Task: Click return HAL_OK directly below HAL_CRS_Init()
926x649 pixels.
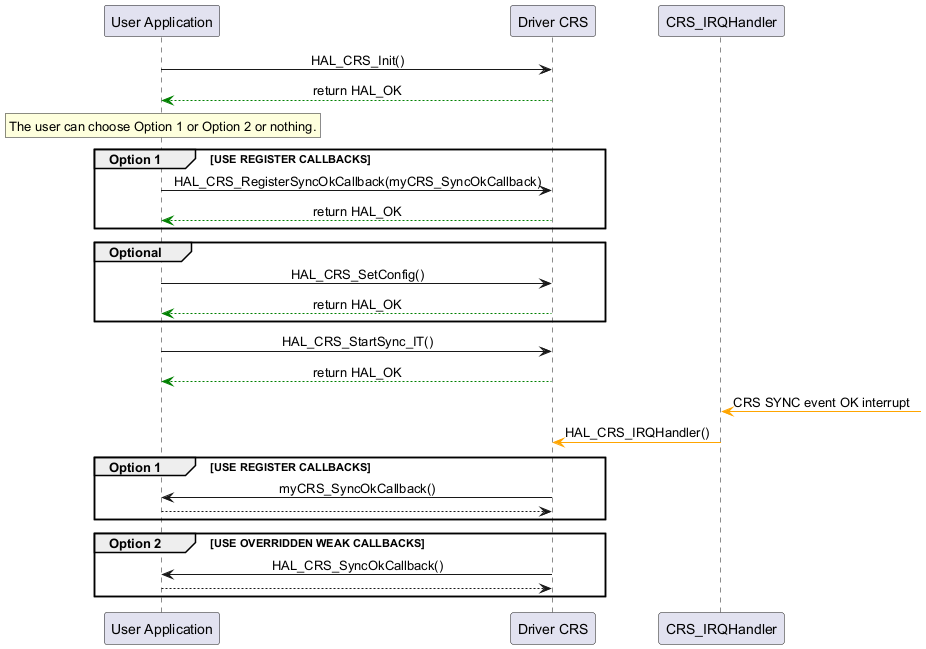Action: [x=357, y=91]
